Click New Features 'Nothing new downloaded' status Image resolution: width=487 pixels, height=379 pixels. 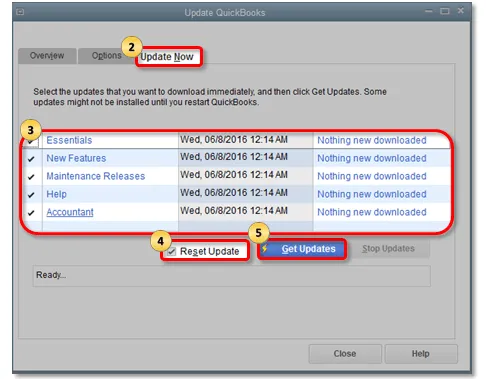[x=372, y=158]
